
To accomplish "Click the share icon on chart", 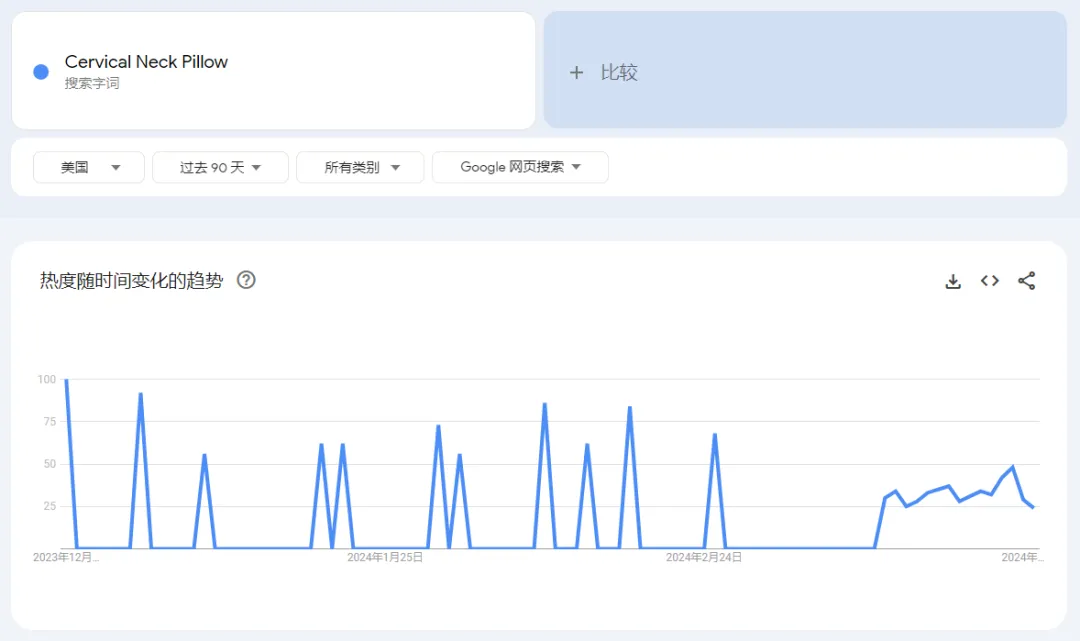I will [1026, 281].
